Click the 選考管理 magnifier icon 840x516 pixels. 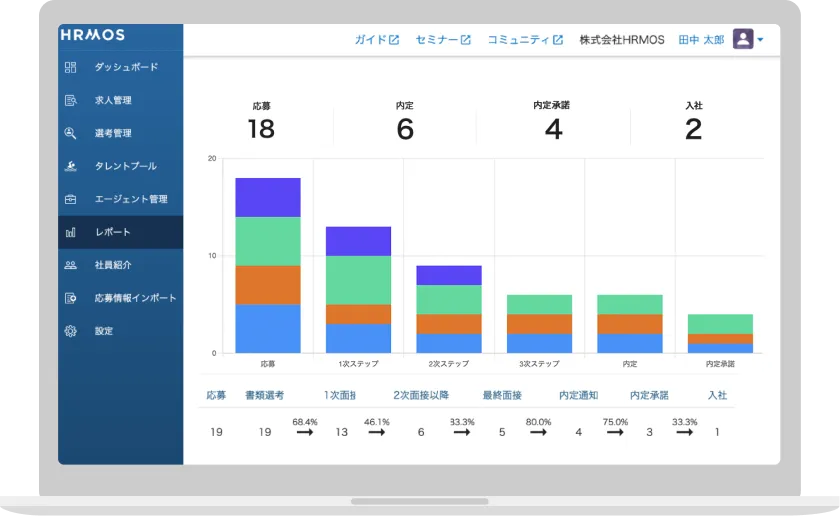70,133
